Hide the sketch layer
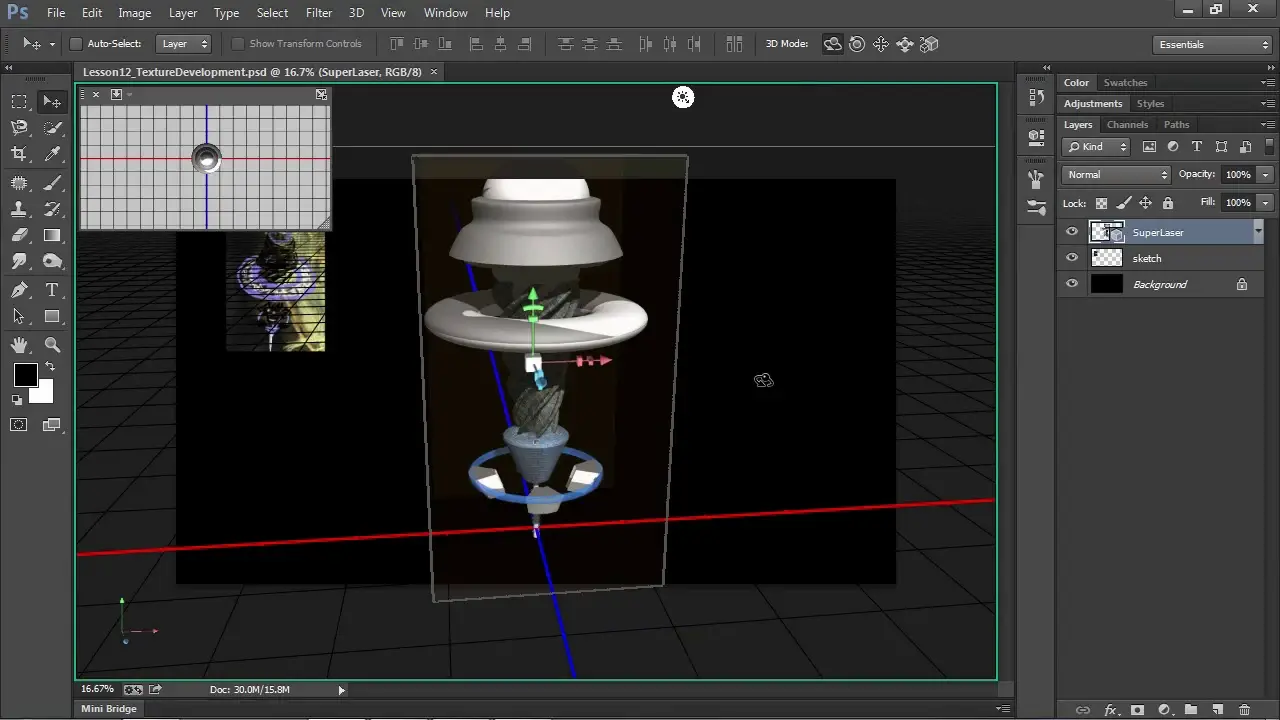This screenshot has height=720, width=1280. pyautogui.click(x=1072, y=258)
